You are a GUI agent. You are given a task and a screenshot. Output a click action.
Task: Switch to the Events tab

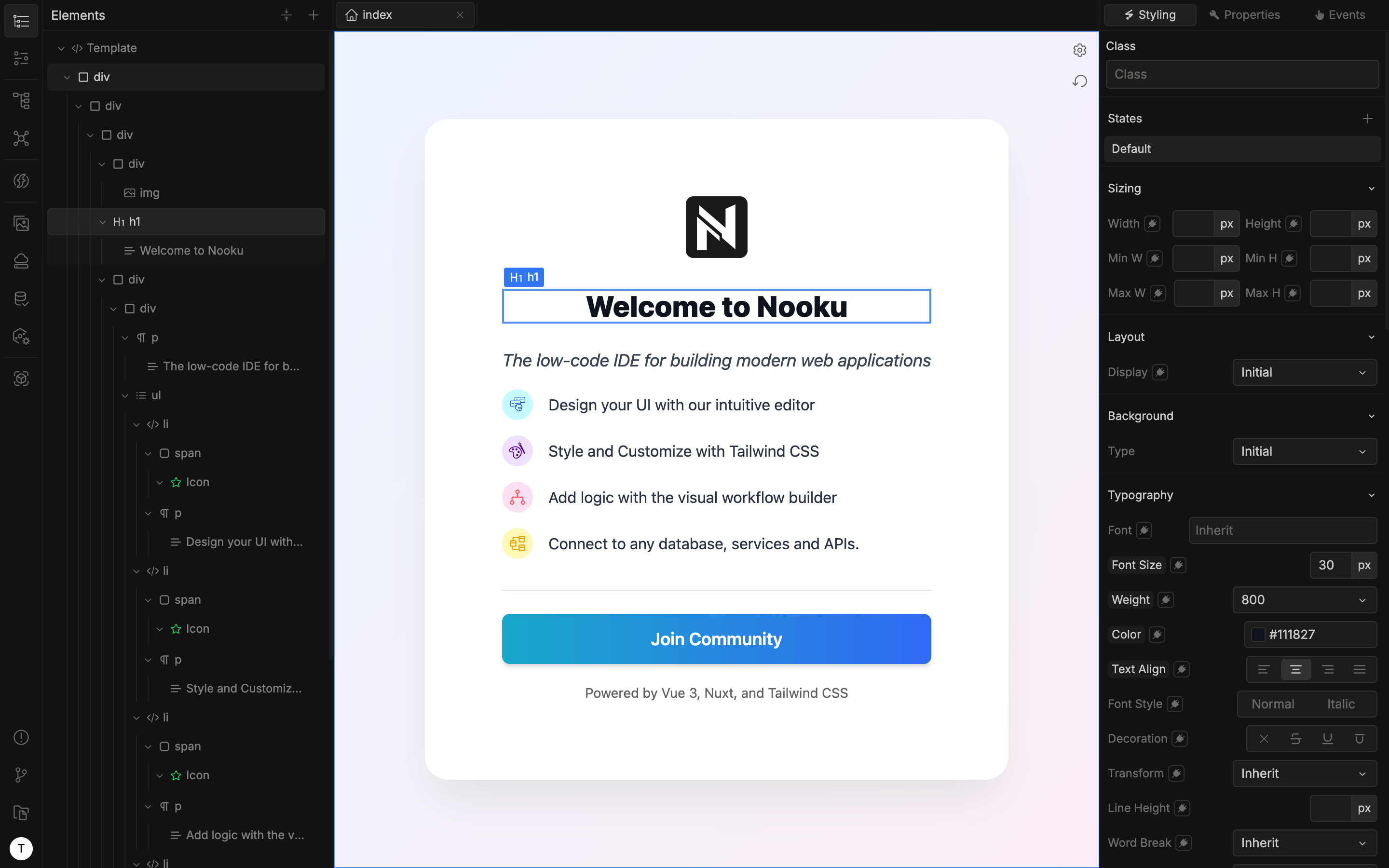[1340, 15]
